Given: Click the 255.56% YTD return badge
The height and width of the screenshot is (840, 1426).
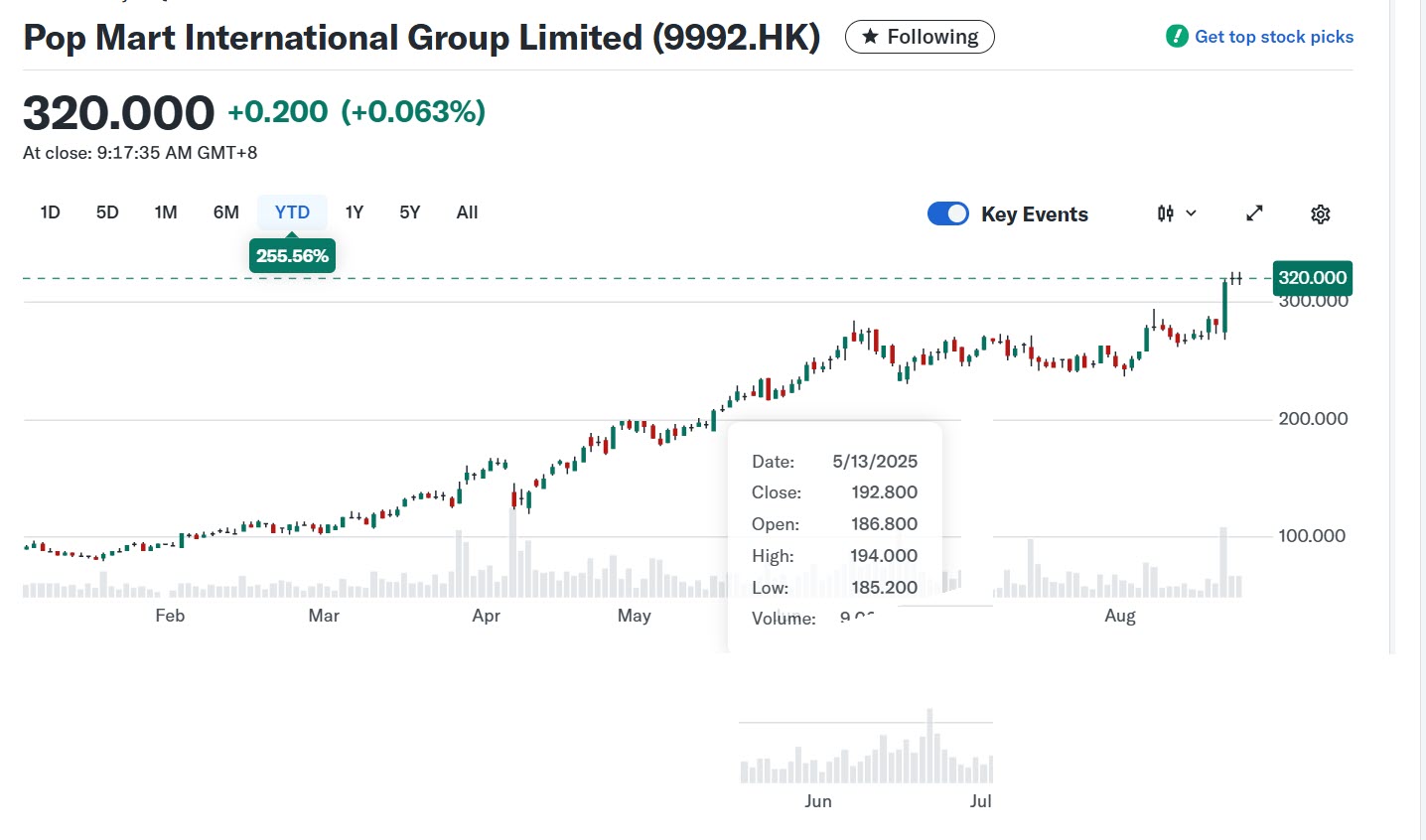Looking at the screenshot, I should click(292, 256).
